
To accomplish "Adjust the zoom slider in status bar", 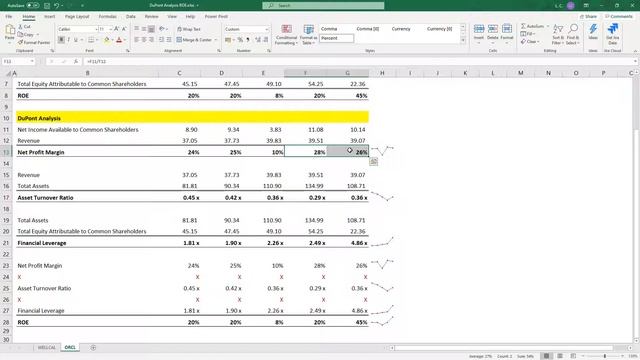I will pyautogui.click(x=604, y=356).
